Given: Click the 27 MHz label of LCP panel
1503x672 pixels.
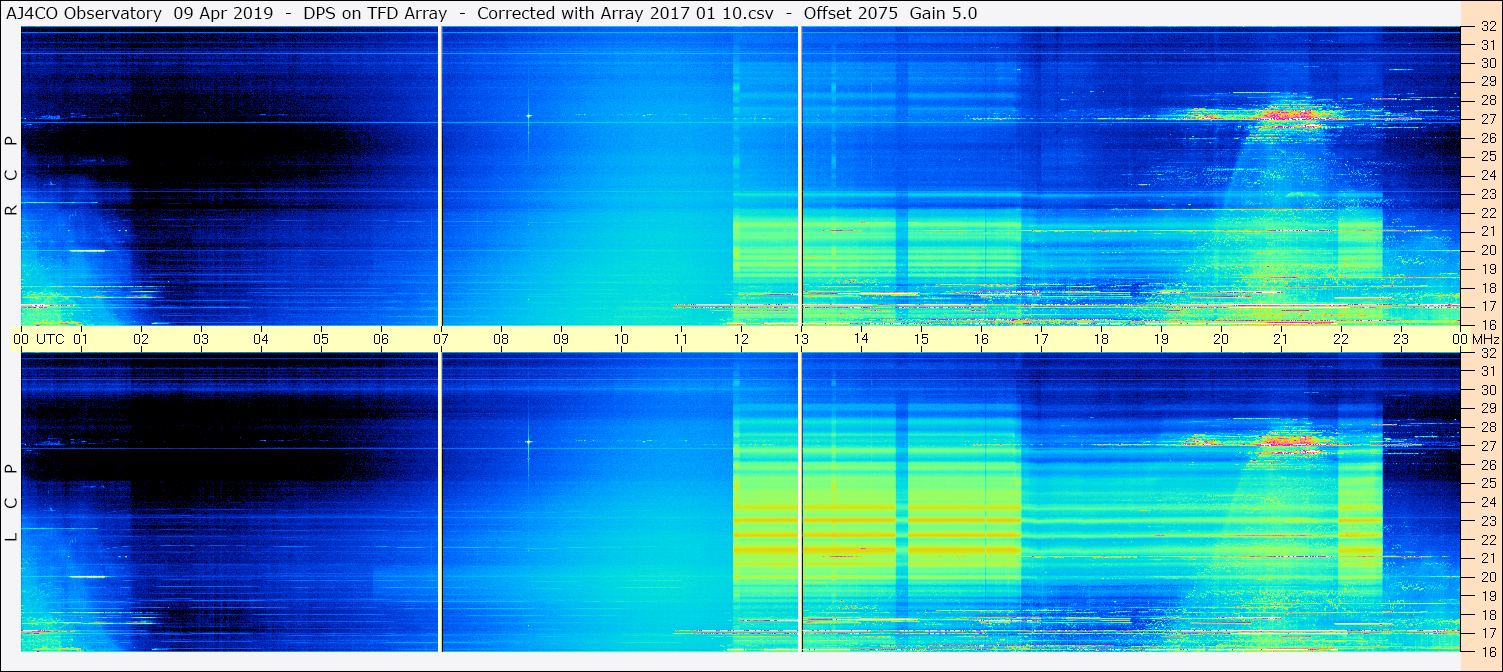Looking at the screenshot, I should (1488, 446).
